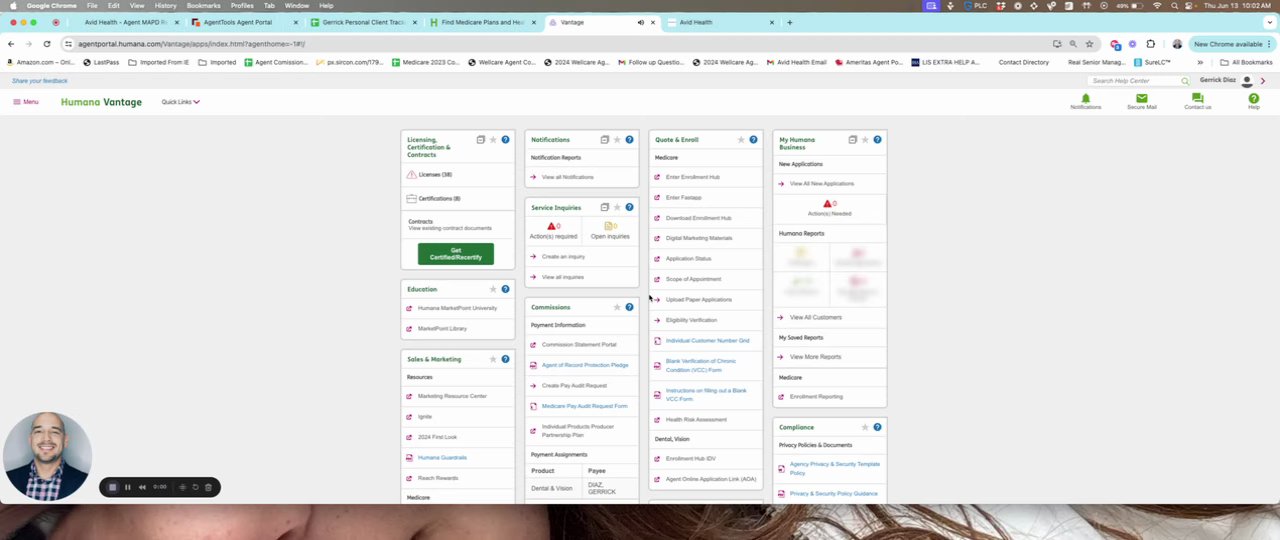
Task: Open the Secure Mail envelope icon
Action: pos(1141,98)
